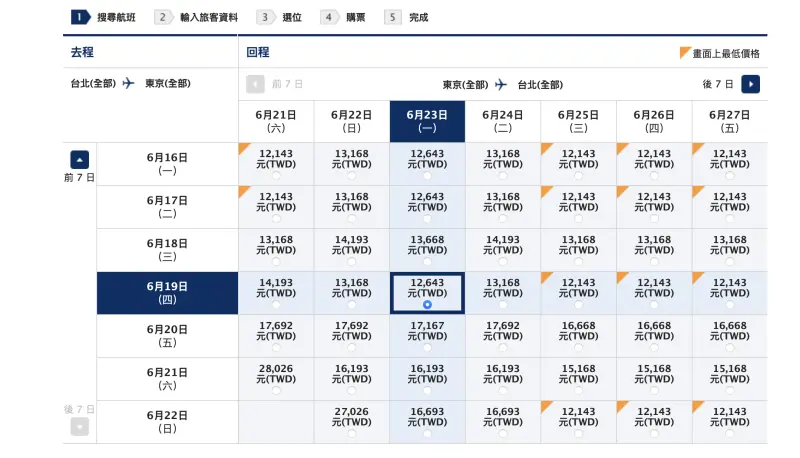Viewport: 800px width, 458px height.
Task: Choose the selected 12,643 fare on 6月19日
Action: [428, 293]
